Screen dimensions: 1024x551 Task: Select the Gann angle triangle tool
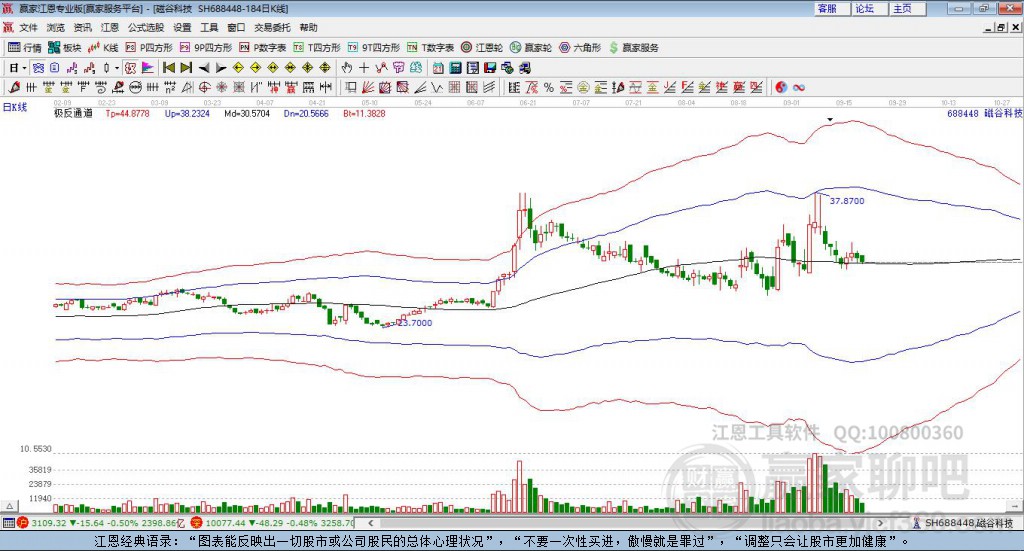[x=187, y=87]
